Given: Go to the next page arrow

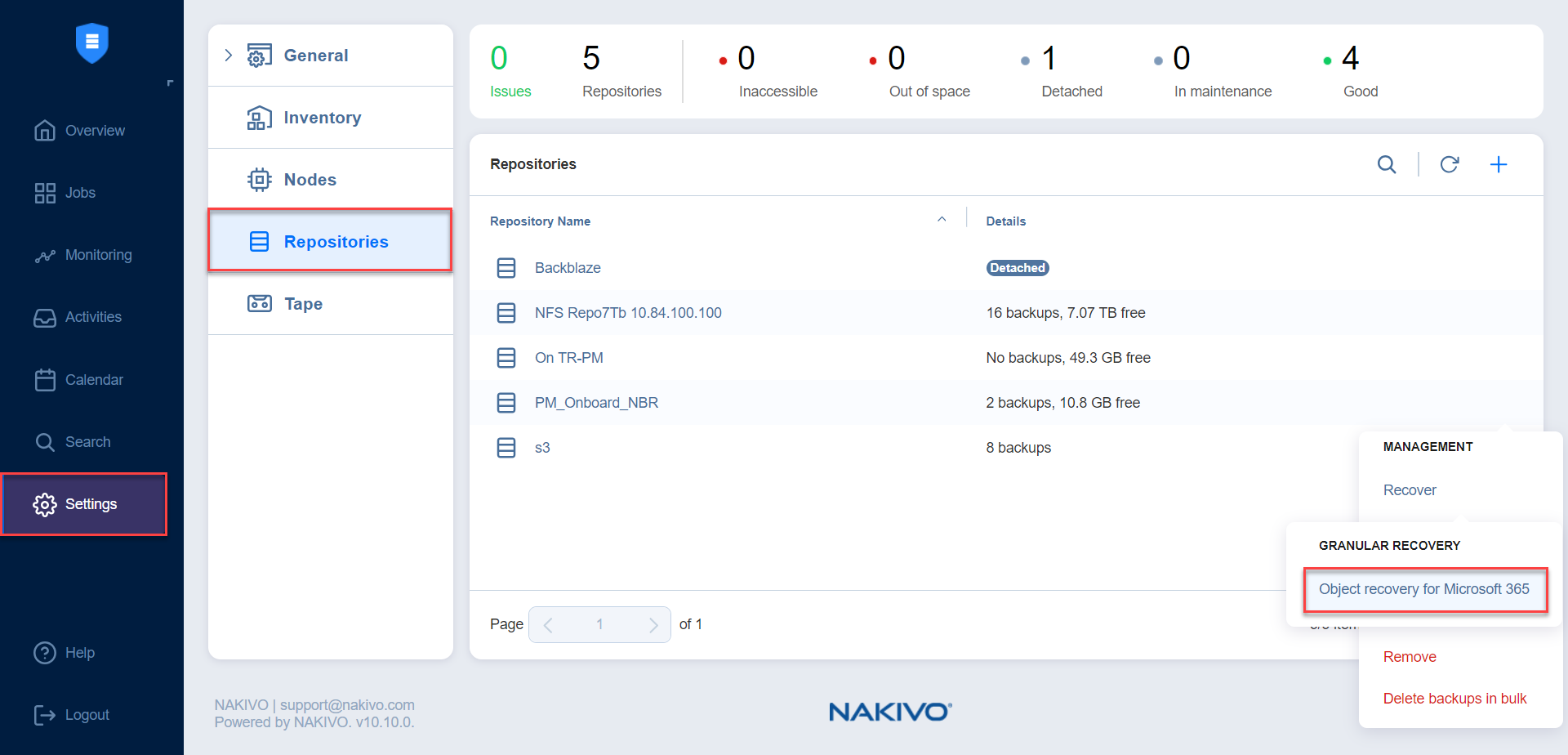Looking at the screenshot, I should [653, 625].
